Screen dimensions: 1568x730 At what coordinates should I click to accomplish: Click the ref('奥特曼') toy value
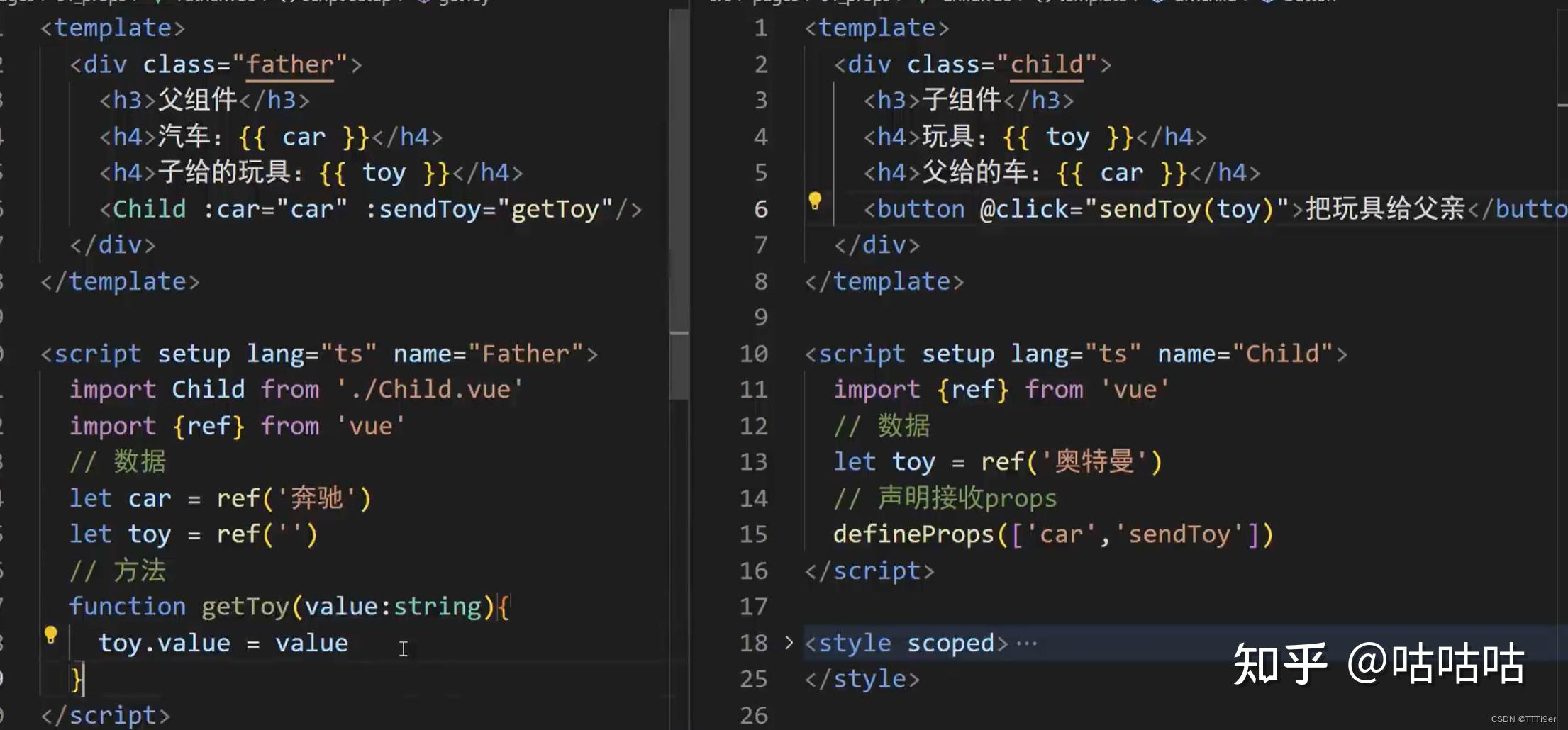pyautogui.click(x=1072, y=462)
